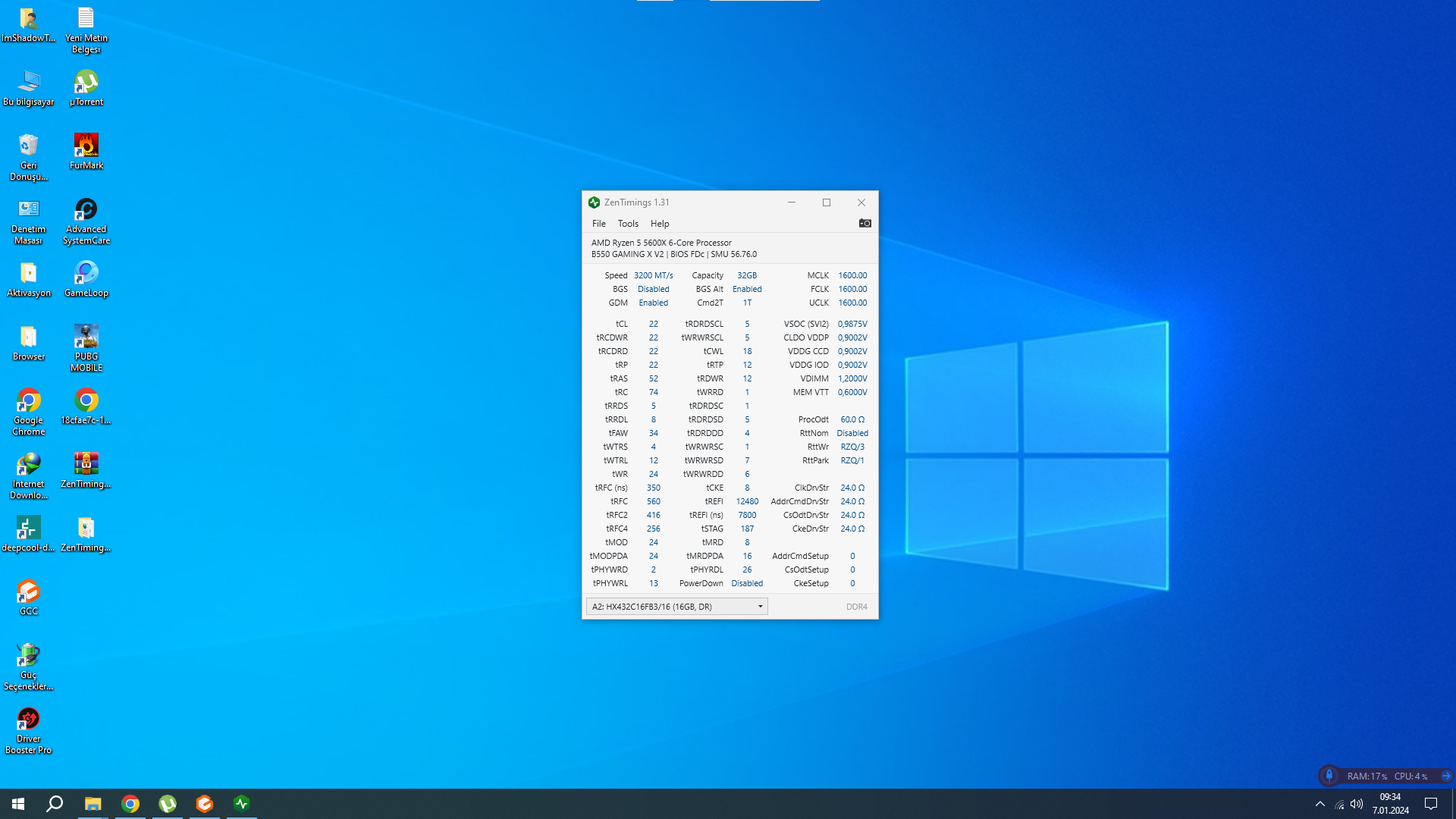Select the PUBG MOBILE desktop shortcut
1456x819 pixels.
86,349
